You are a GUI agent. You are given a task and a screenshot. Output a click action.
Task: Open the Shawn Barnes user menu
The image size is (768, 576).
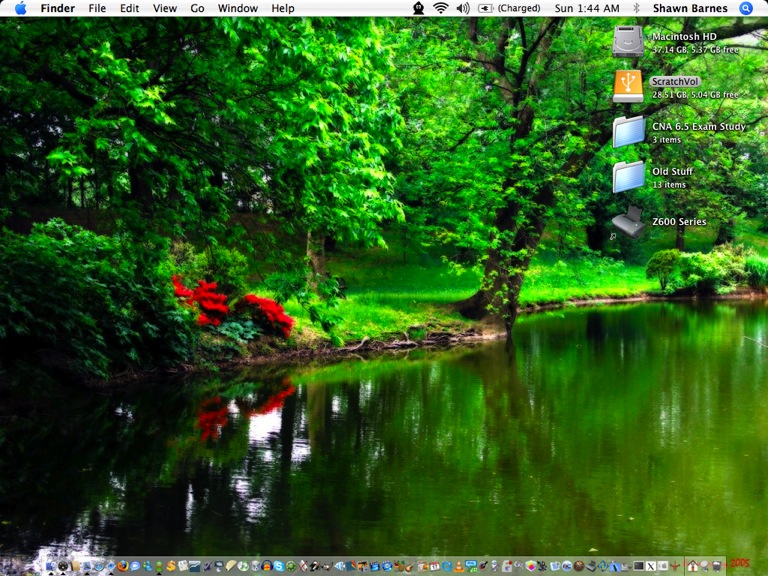[690, 8]
